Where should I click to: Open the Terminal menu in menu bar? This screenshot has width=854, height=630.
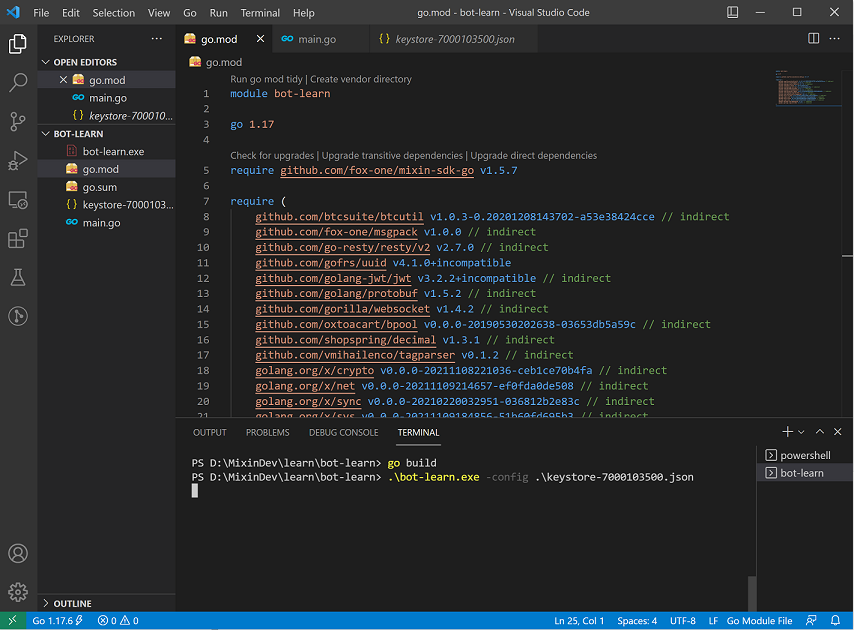(260, 13)
